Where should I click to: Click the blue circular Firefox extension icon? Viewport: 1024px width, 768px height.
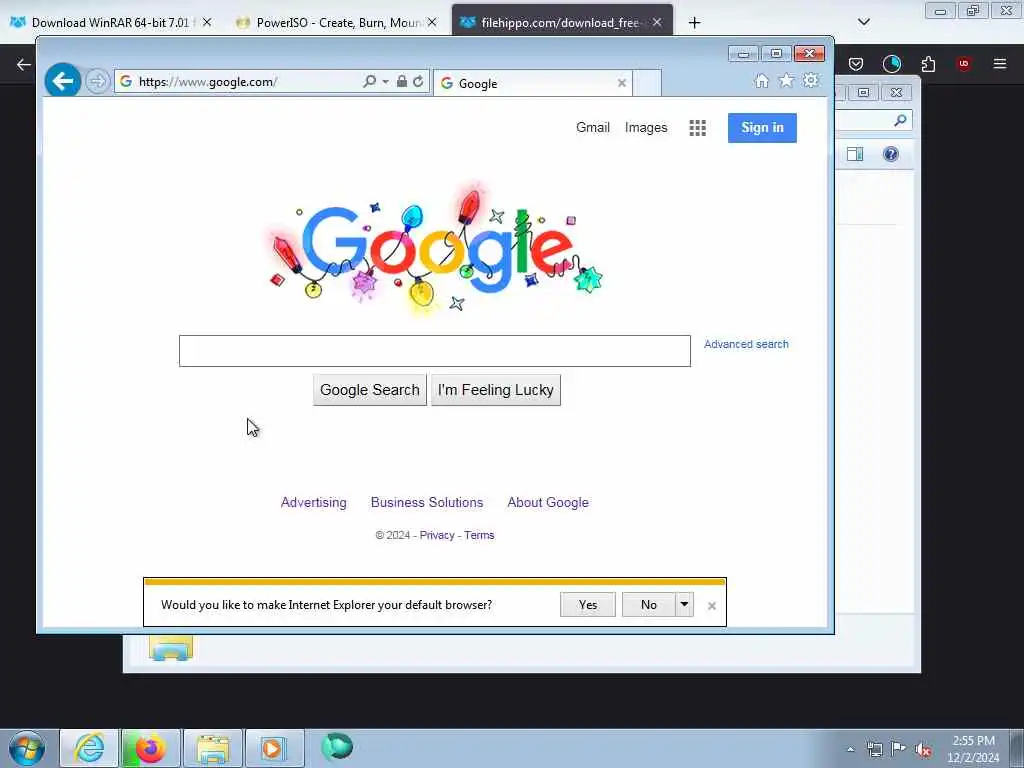(x=891, y=64)
